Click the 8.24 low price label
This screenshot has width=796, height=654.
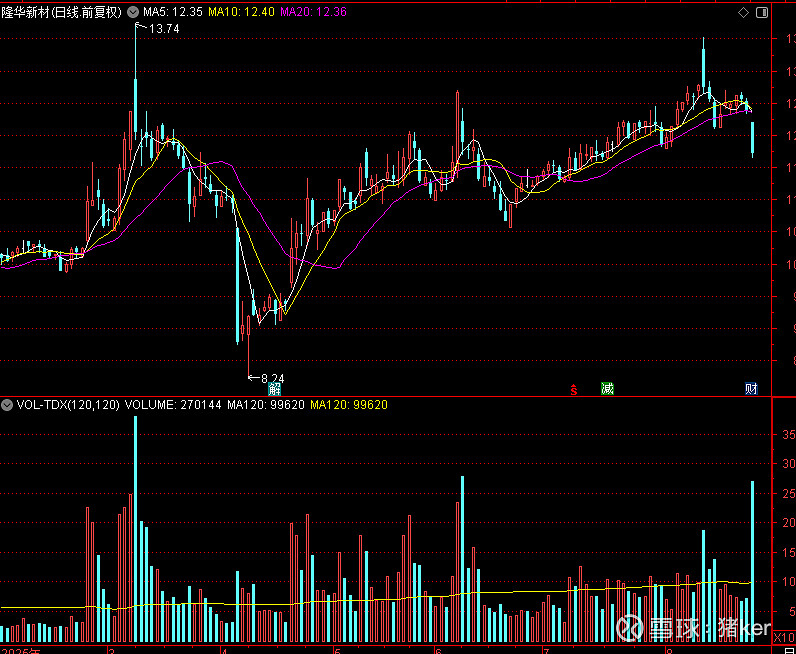coord(273,378)
